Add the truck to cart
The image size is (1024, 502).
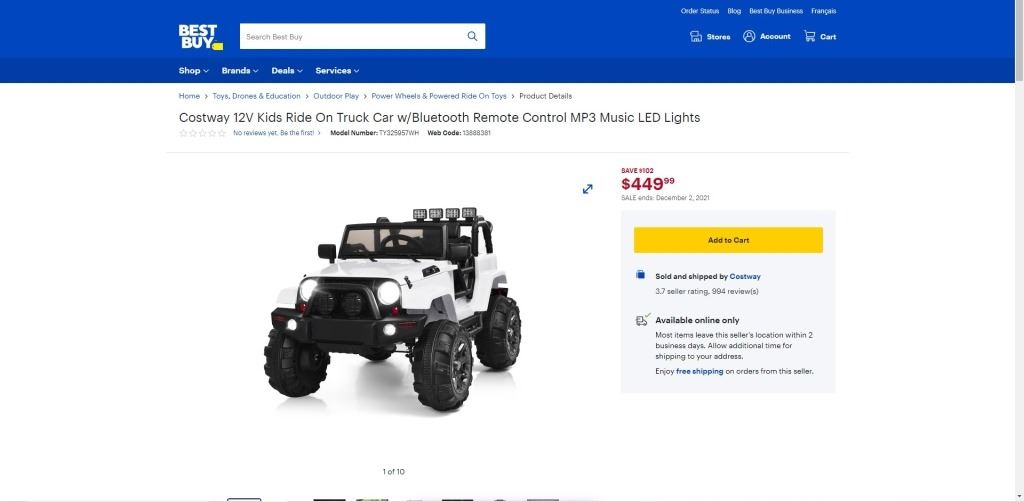pyautogui.click(x=728, y=240)
